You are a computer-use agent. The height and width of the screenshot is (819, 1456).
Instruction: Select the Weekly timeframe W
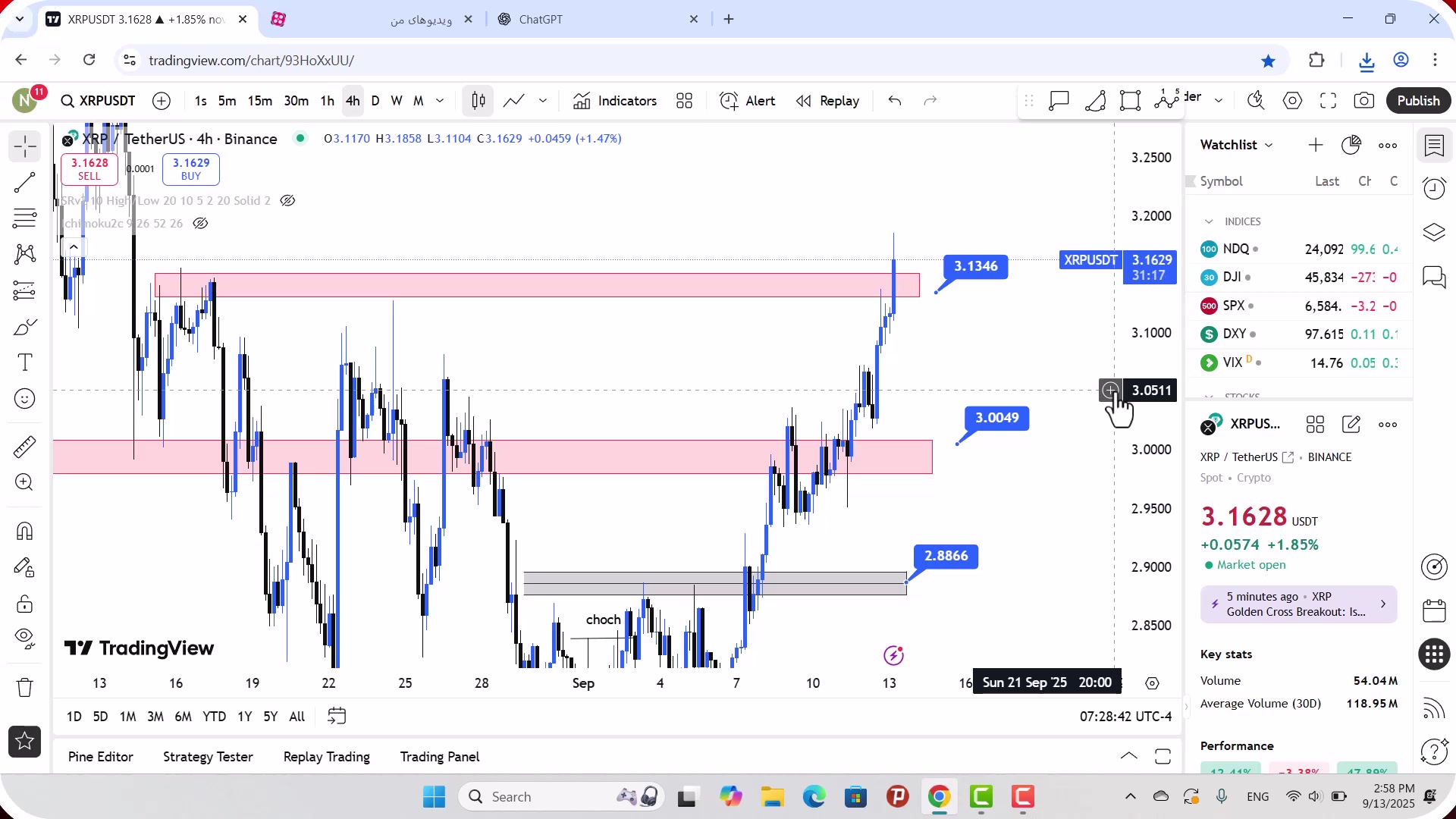397,101
